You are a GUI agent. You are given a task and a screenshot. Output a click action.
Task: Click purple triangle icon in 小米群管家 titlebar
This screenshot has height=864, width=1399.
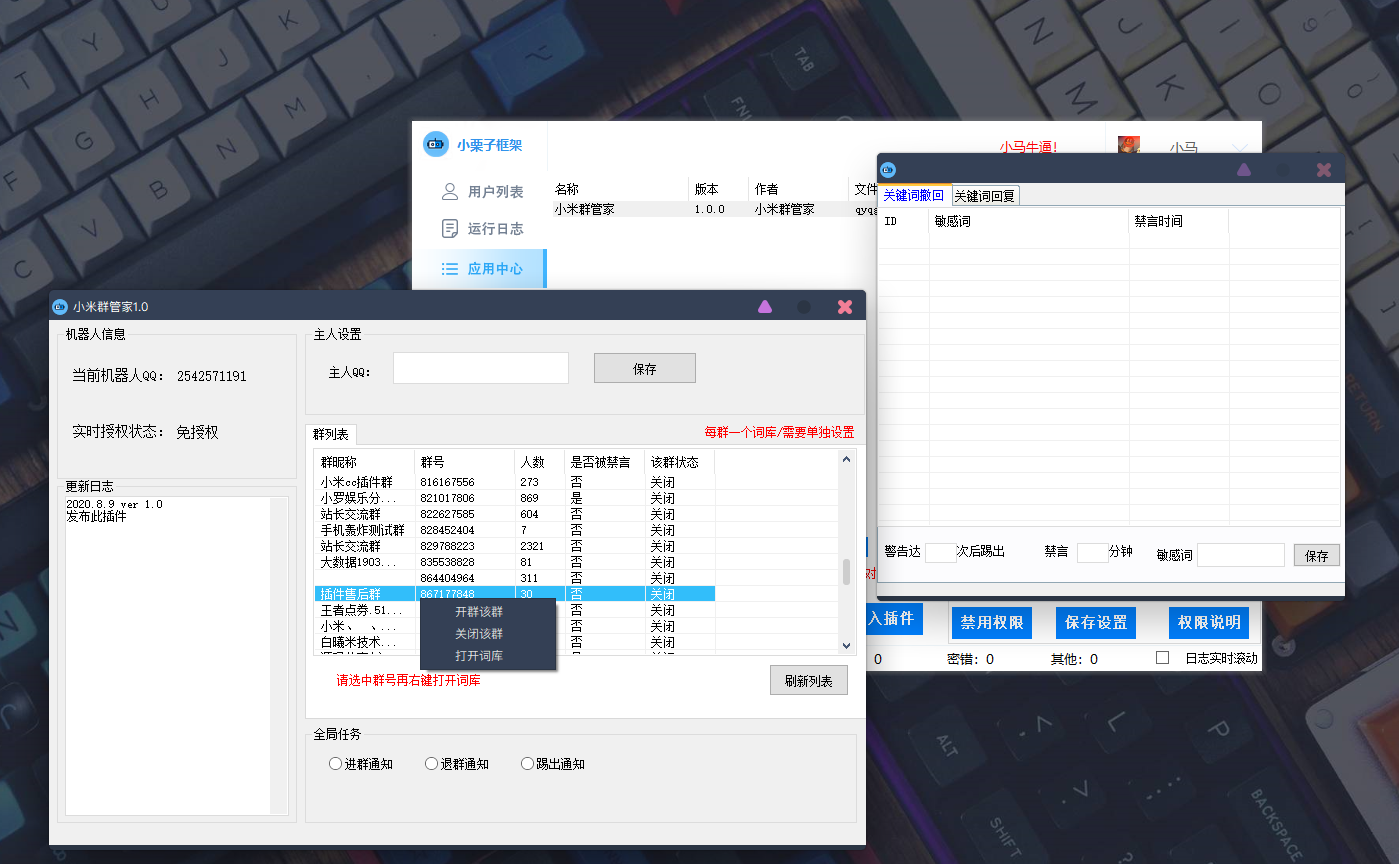[765, 307]
